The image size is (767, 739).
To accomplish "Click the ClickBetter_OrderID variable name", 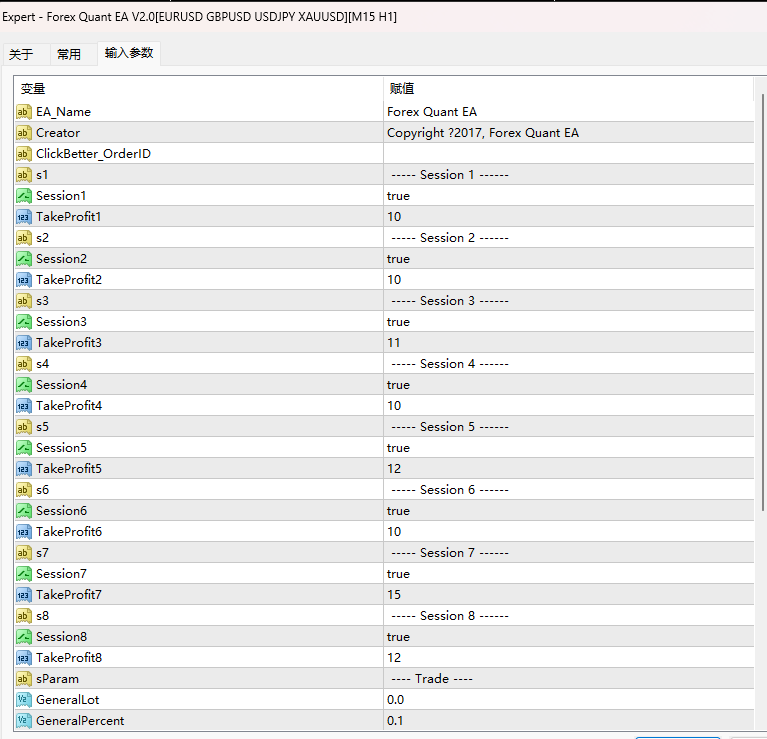I will coord(93,154).
